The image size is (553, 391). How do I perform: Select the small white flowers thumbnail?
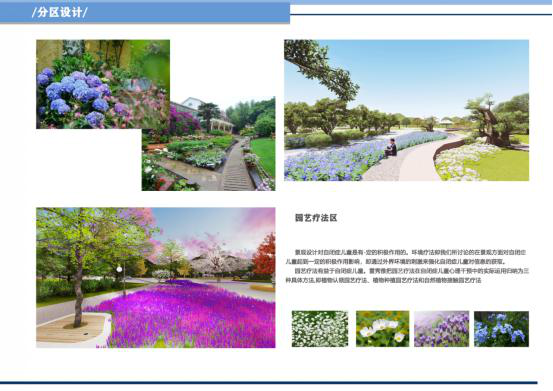coord(320,329)
